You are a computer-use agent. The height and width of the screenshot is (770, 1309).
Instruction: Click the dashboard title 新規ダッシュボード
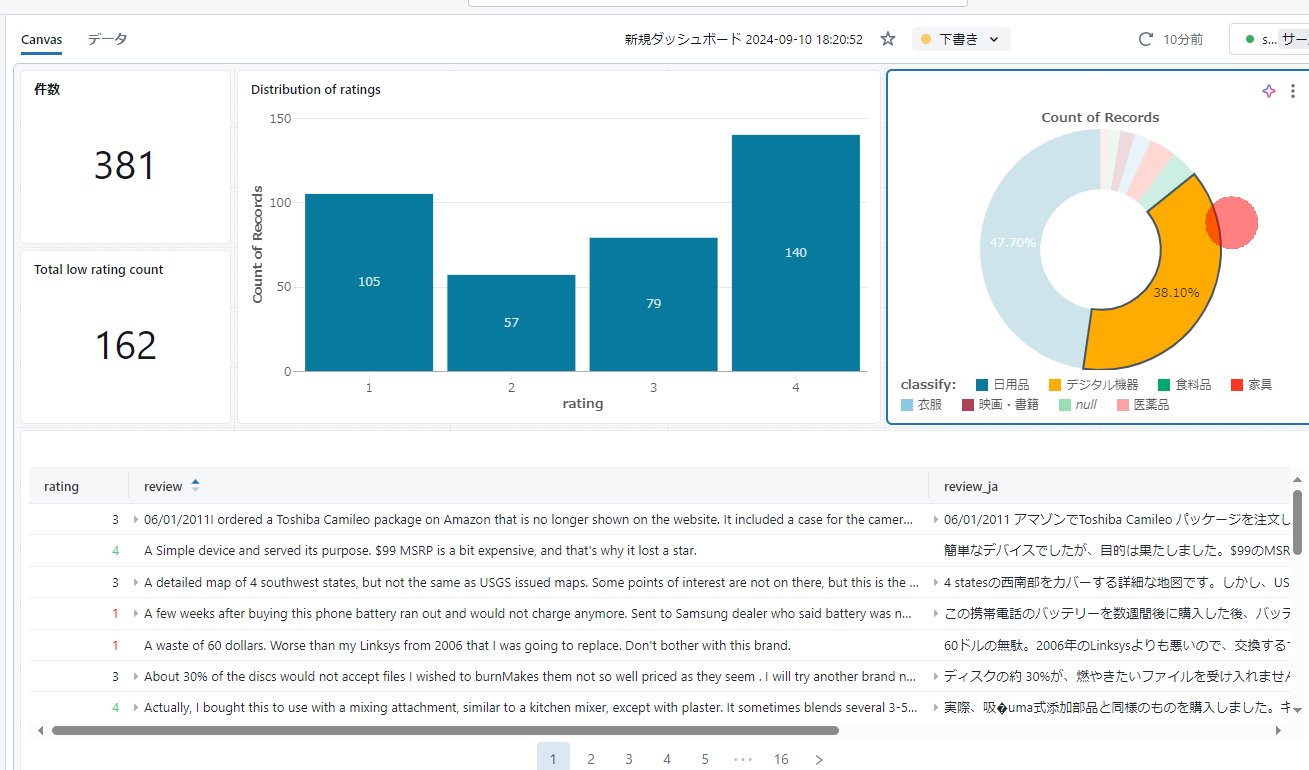click(743, 39)
